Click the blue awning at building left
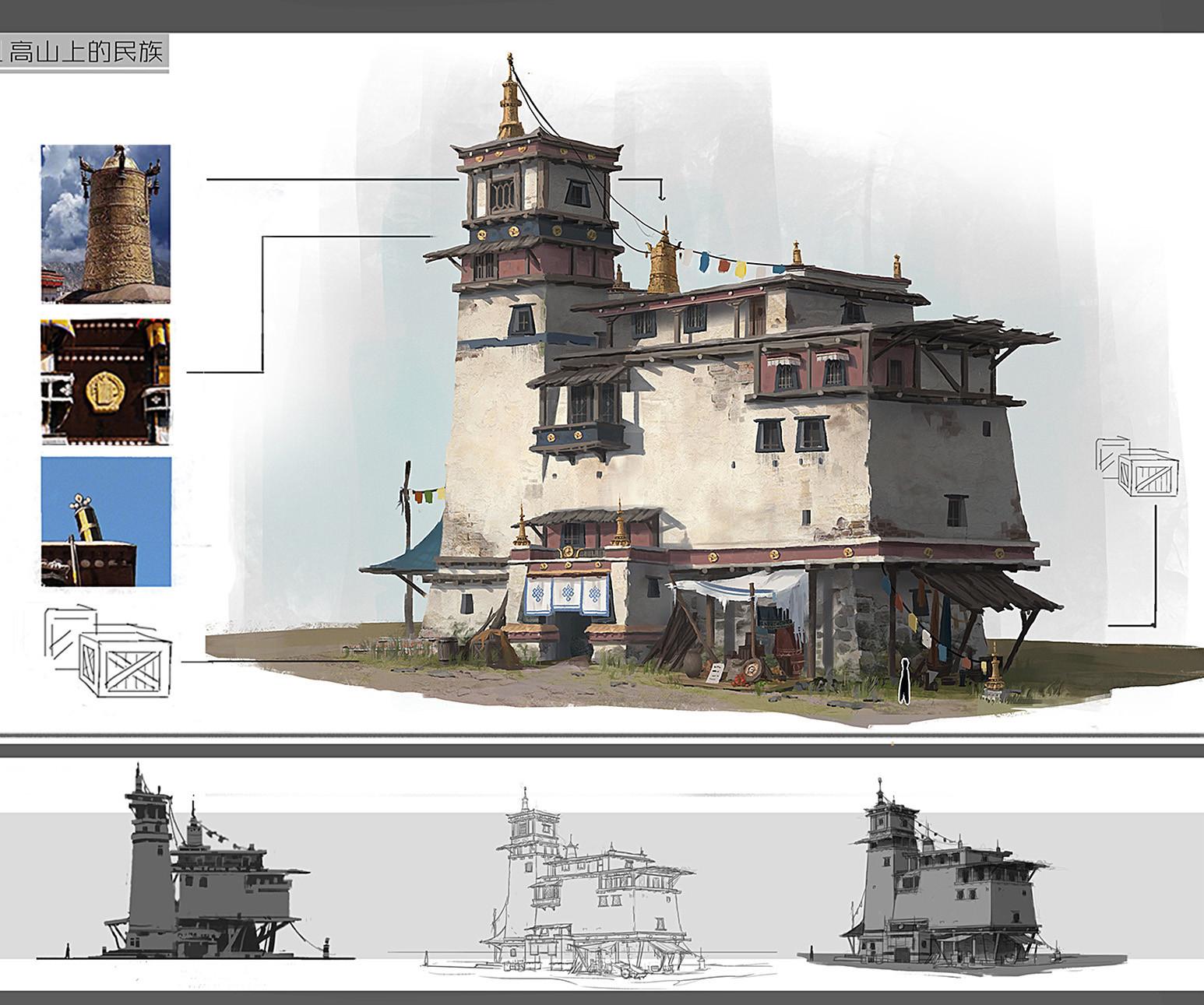Viewport: 1204px width, 1005px height. tap(403, 549)
